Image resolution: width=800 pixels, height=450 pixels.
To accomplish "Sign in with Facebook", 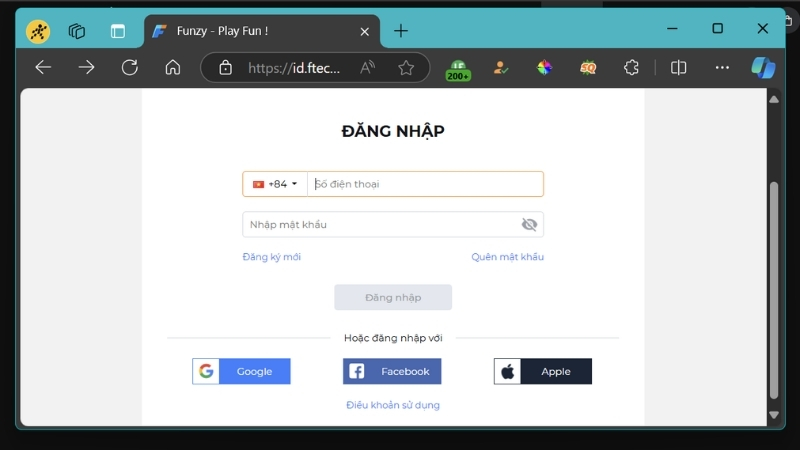I will pos(392,371).
